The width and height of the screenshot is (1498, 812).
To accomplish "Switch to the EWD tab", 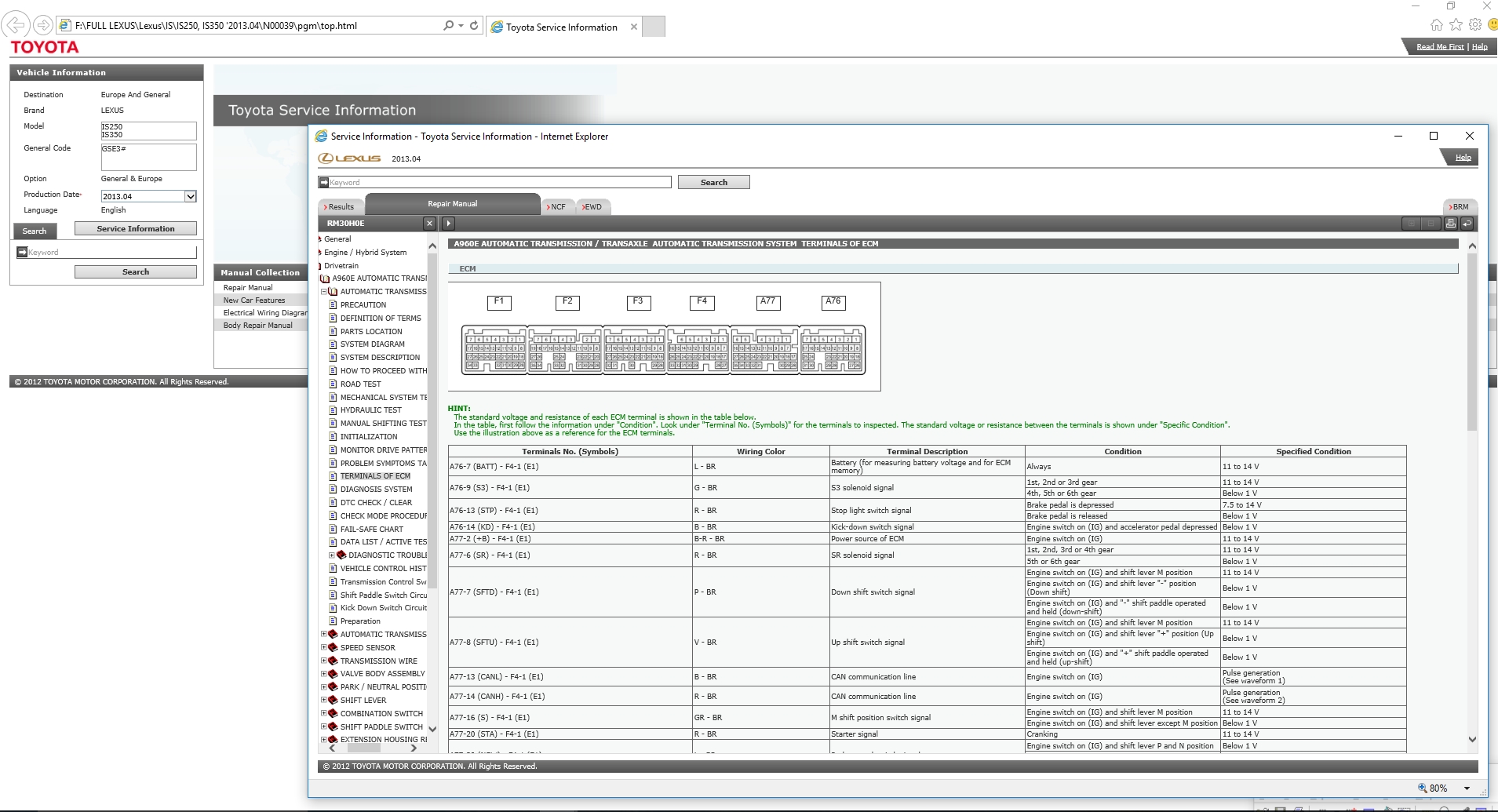I will (592, 207).
